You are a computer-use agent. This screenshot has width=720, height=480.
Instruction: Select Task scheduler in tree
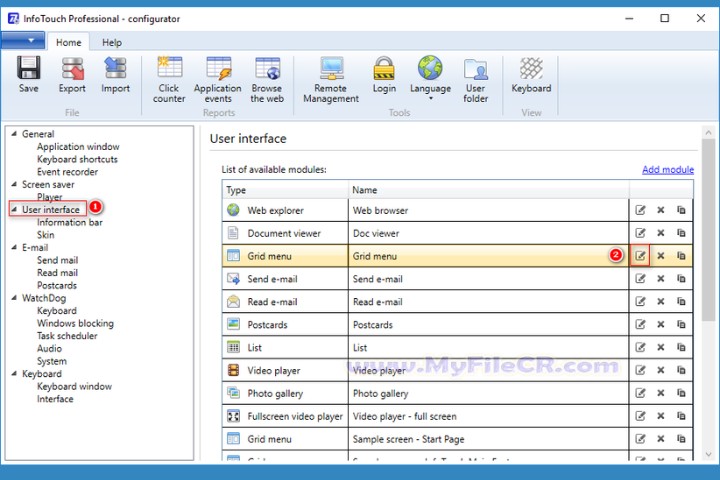coord(67,336)
